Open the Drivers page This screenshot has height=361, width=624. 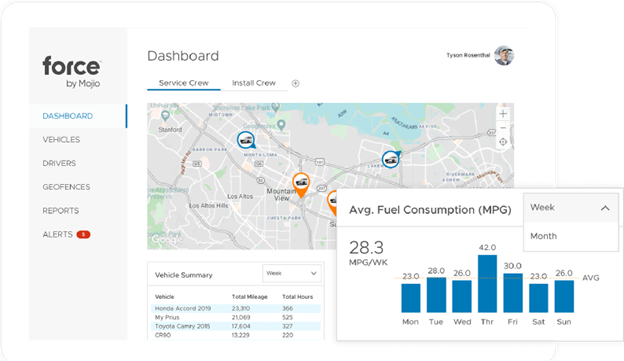(59, 163)
